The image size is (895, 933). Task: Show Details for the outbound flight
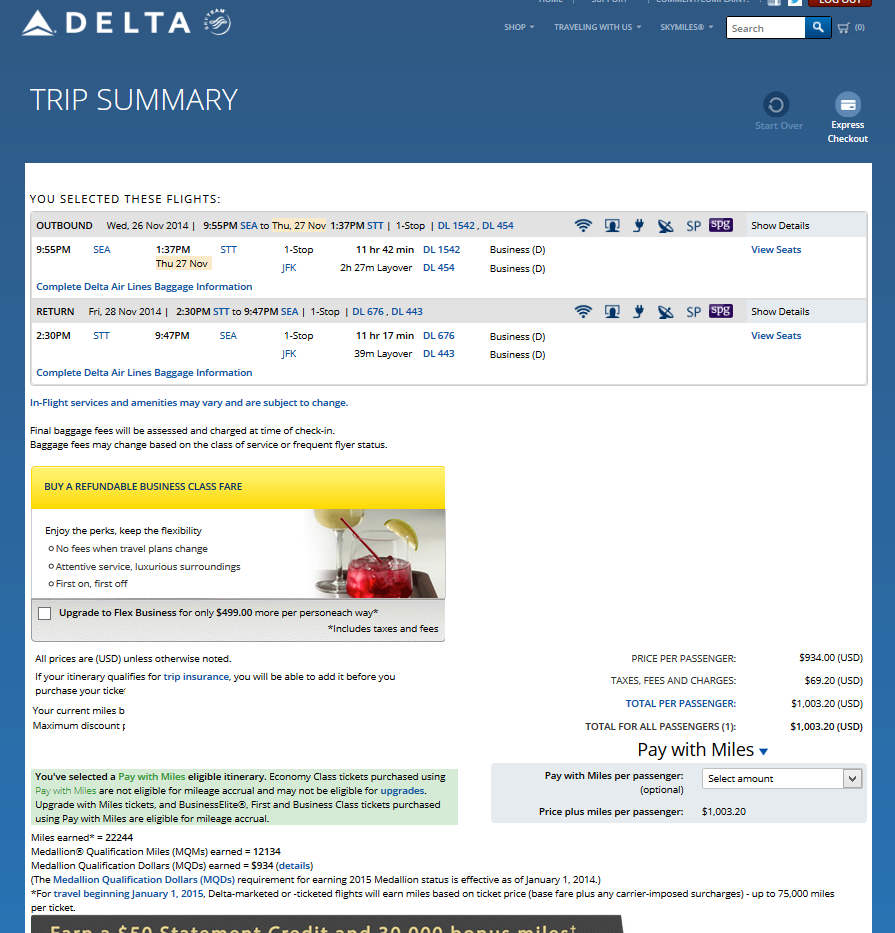click(x=780, y=226)
